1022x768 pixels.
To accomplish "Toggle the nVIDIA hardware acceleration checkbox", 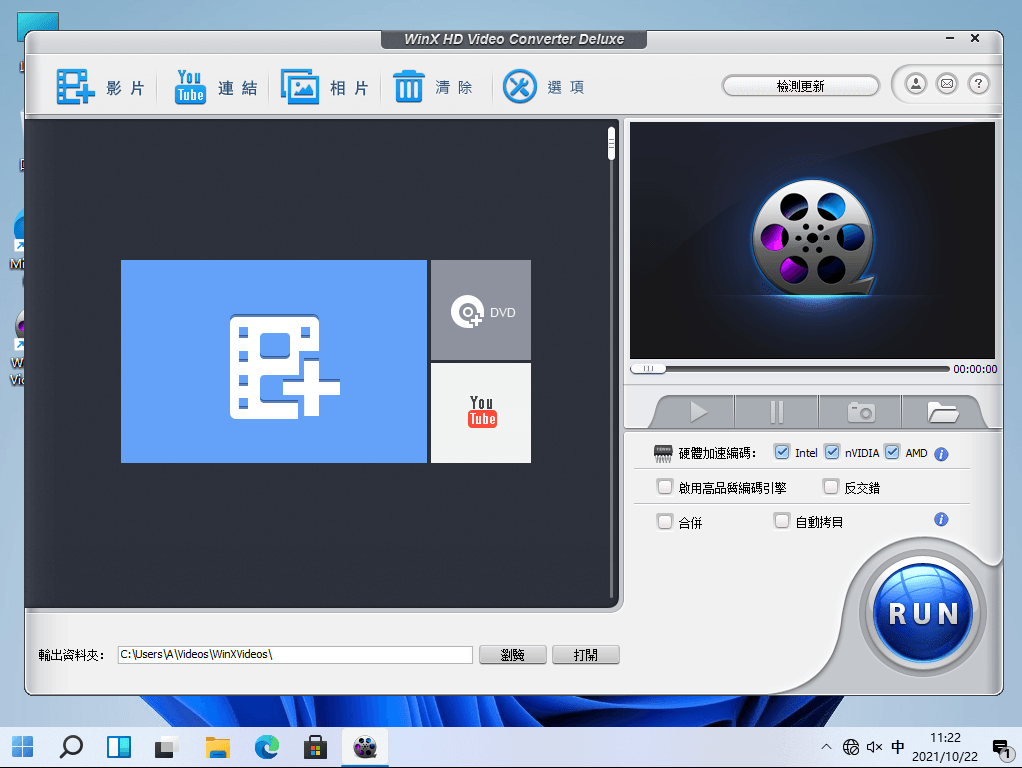I will pyautogui.click(x=832, y=452).
